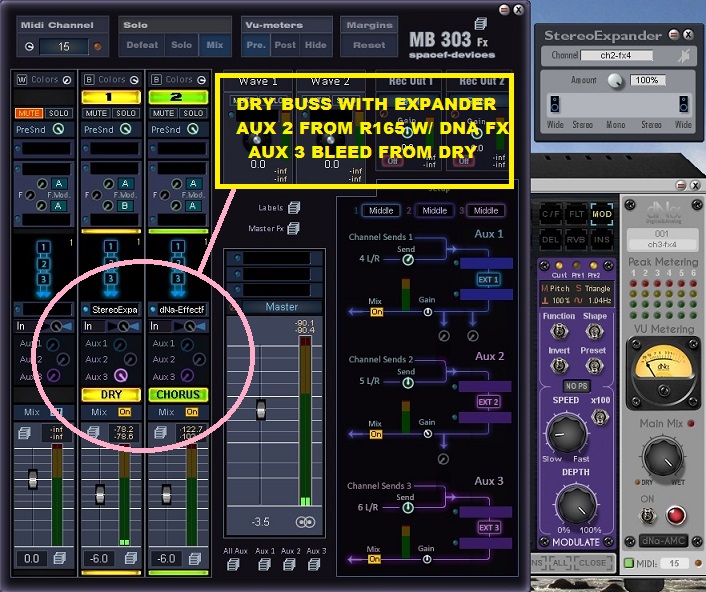Click the StereoExpander Amount knob

coord(615,81)
